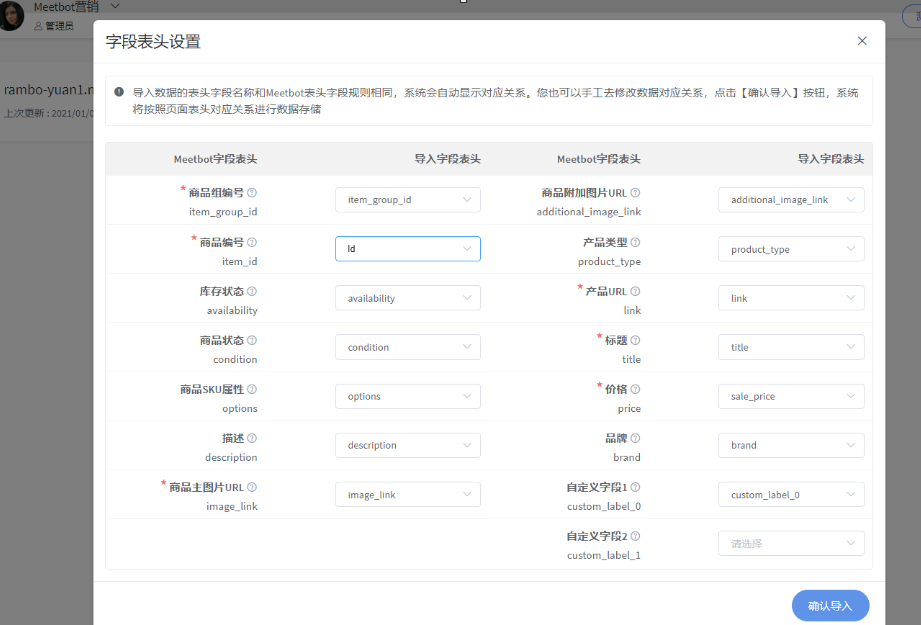Image resolution: width=921 pixels, height=625 pixels.
Task: Open the availability dropdown
Action: [x=408, y=298]
